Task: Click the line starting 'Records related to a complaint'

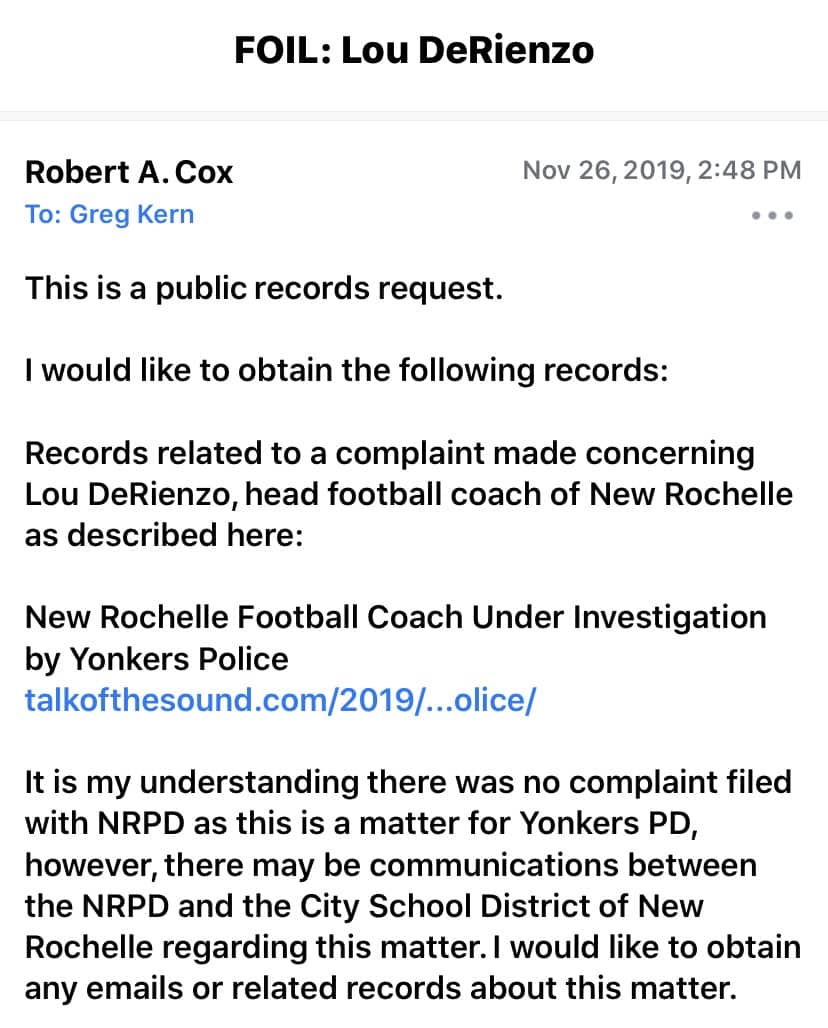Action: click(x=390, y=453)
